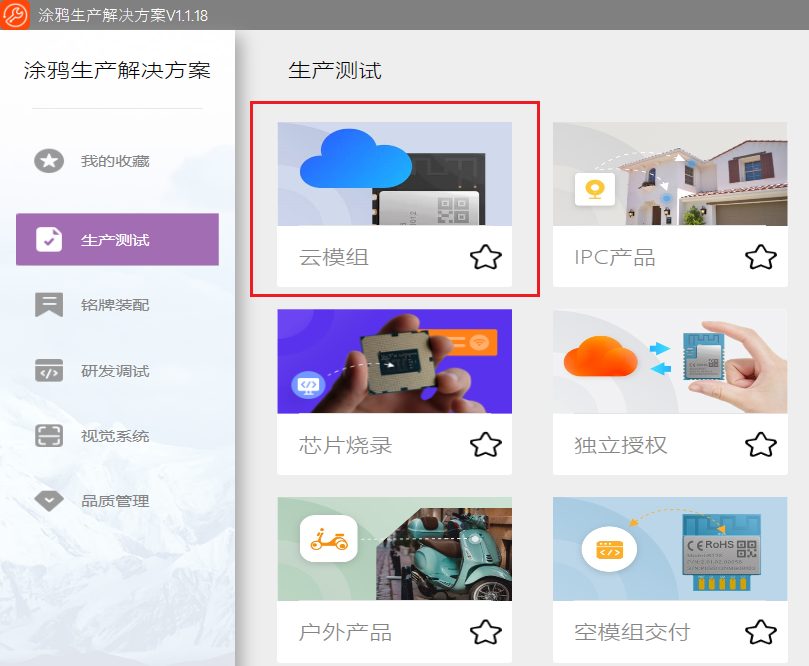The height and width of the screenshot is (666, 809).
Task: Click the star icon beside 我的收藏
Action: (x=49, y=160)
